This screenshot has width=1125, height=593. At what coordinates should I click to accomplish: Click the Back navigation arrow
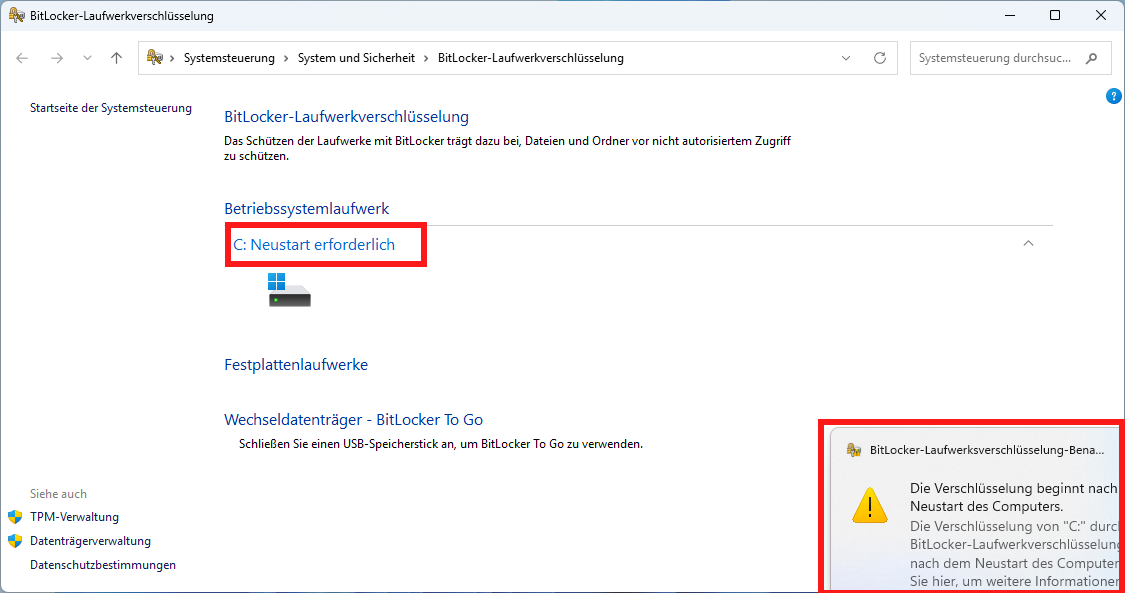coord(22,58)
